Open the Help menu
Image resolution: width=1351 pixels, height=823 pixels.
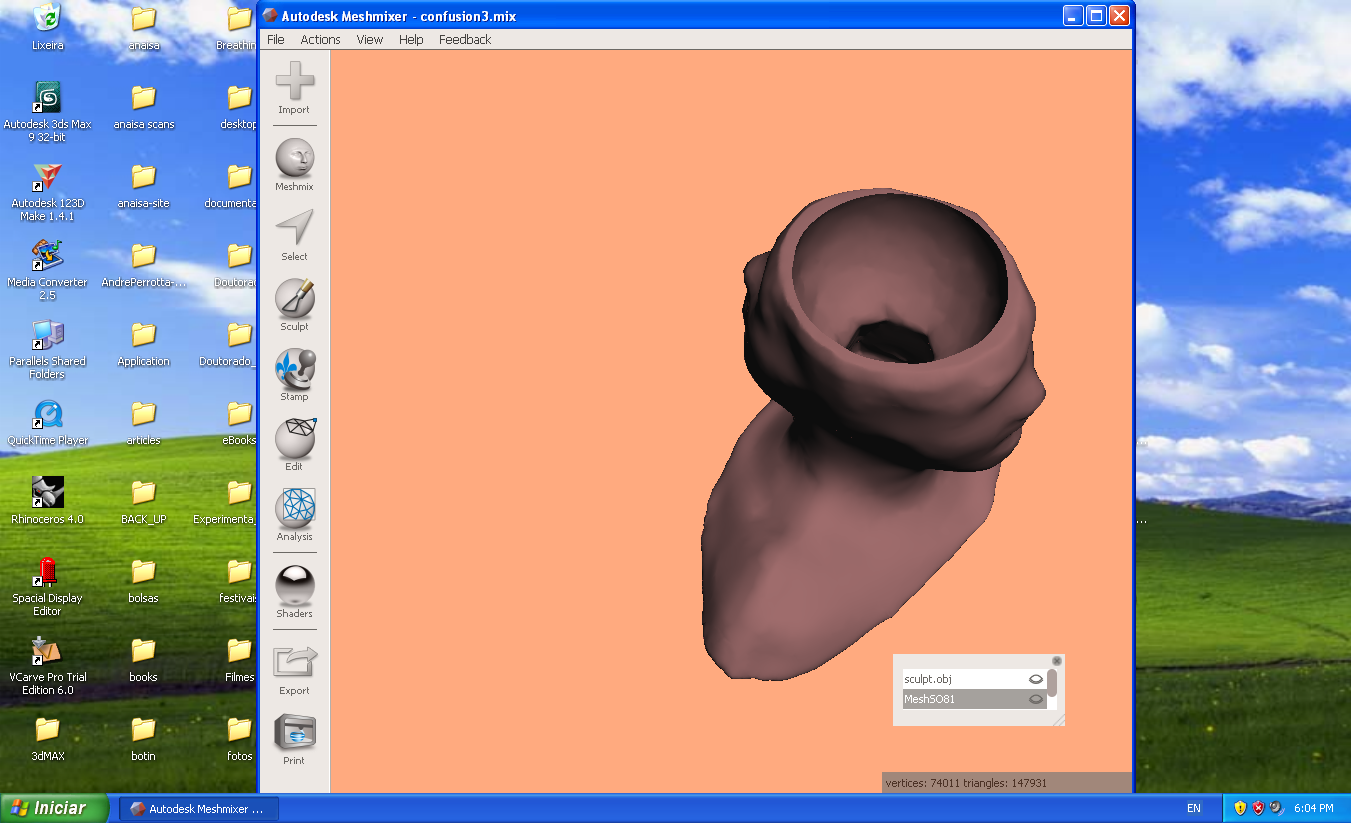click(411, 40)
